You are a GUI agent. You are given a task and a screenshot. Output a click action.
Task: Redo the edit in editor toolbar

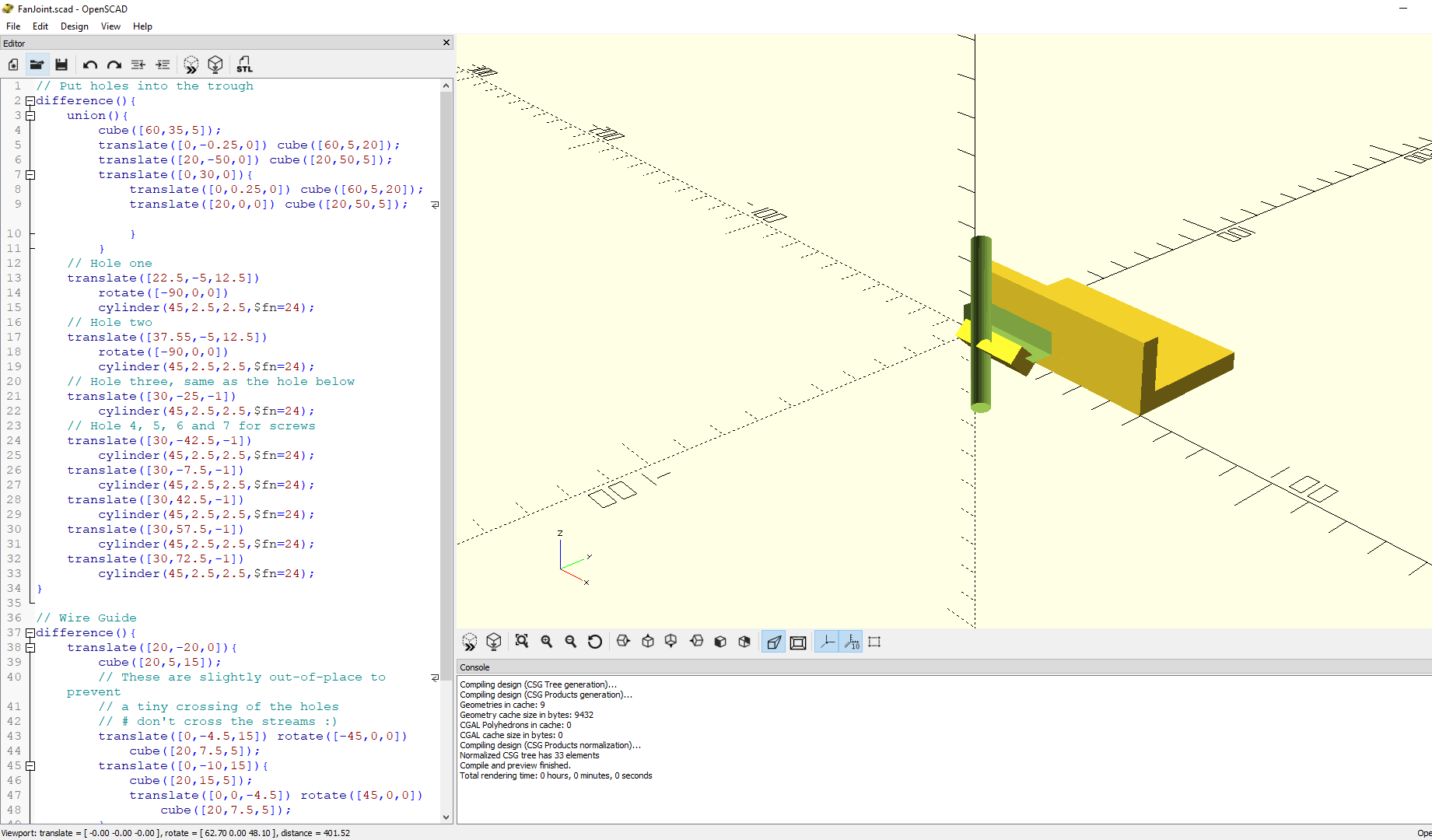[x=114, y=65]
